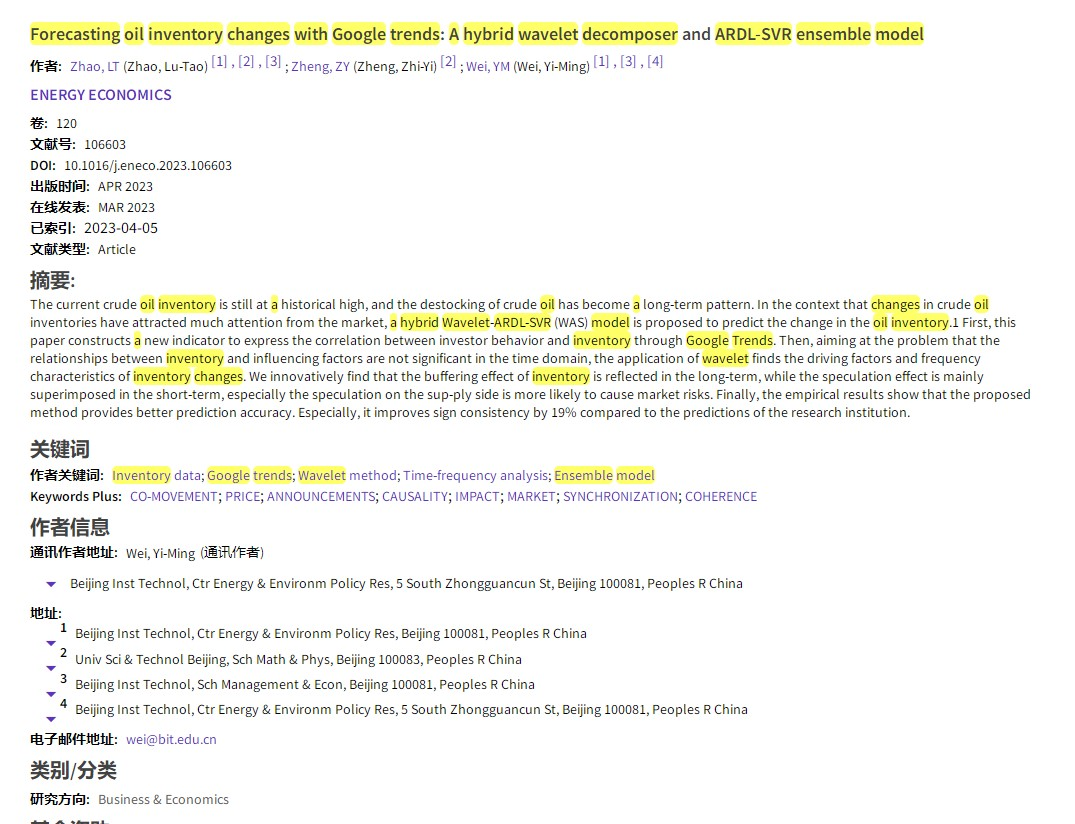Select the ANNOUNCEMENTS Keywords Plus term
This screenshot has height=824, width=1075.
[320, 497]
